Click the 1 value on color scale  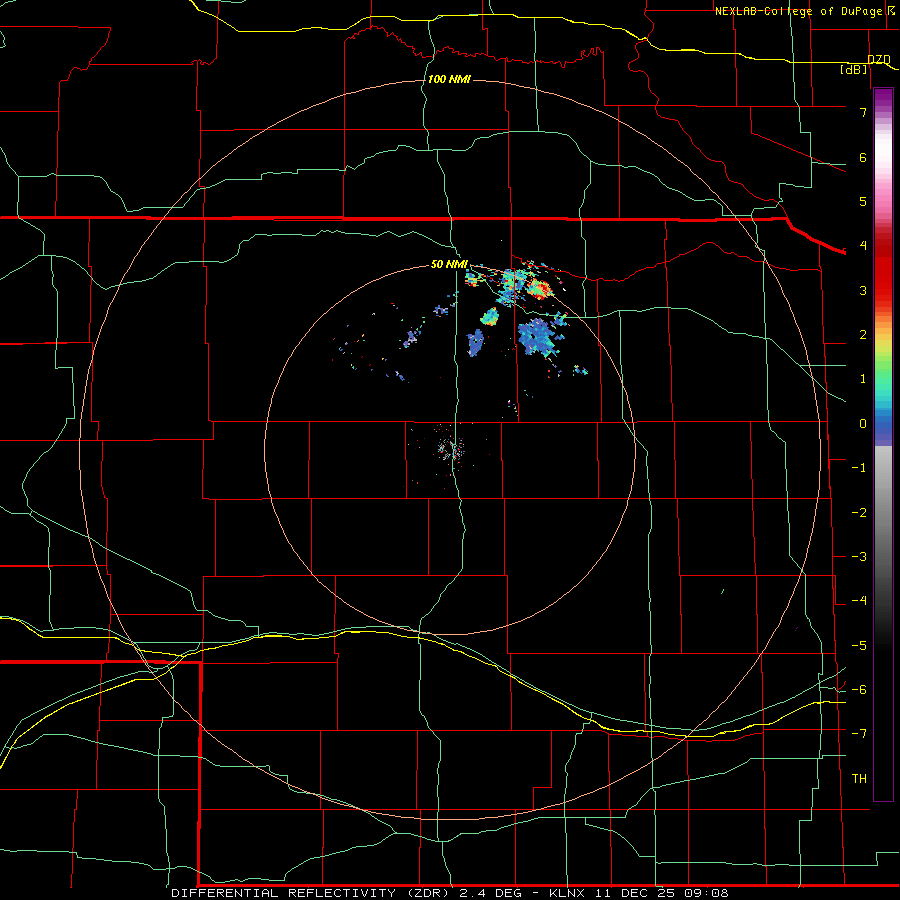pos(863,379)
